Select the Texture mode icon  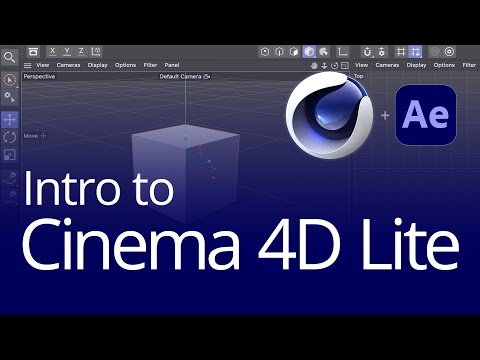pos(323,52)
